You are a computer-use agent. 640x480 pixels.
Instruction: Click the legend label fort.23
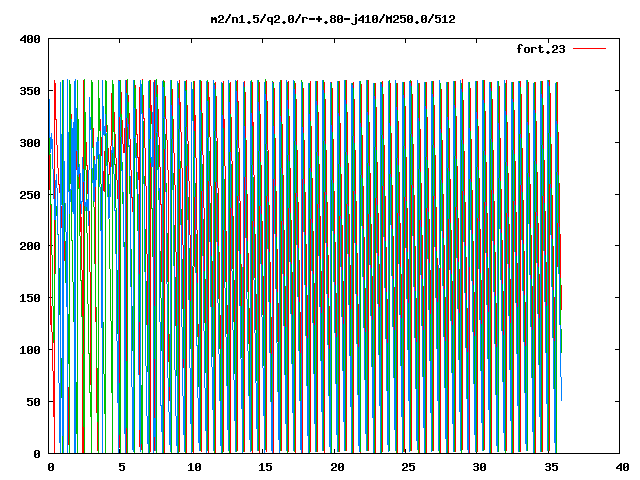tap(540, 49)
